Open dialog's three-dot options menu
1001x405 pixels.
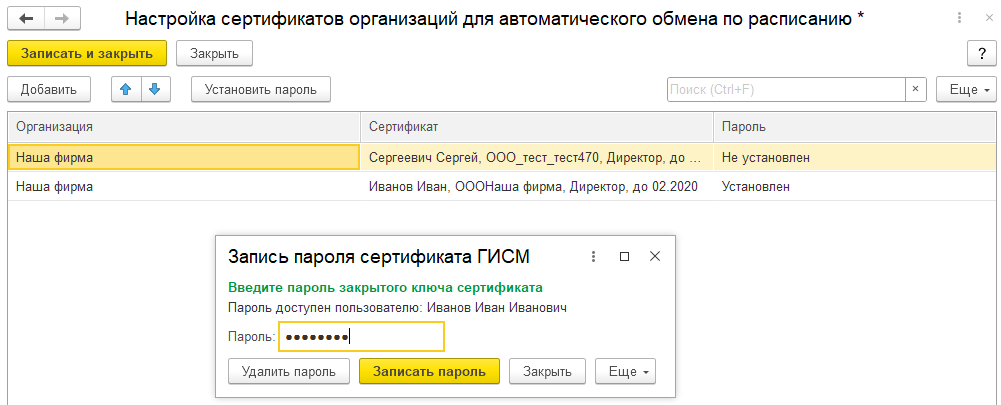point(593,256)
